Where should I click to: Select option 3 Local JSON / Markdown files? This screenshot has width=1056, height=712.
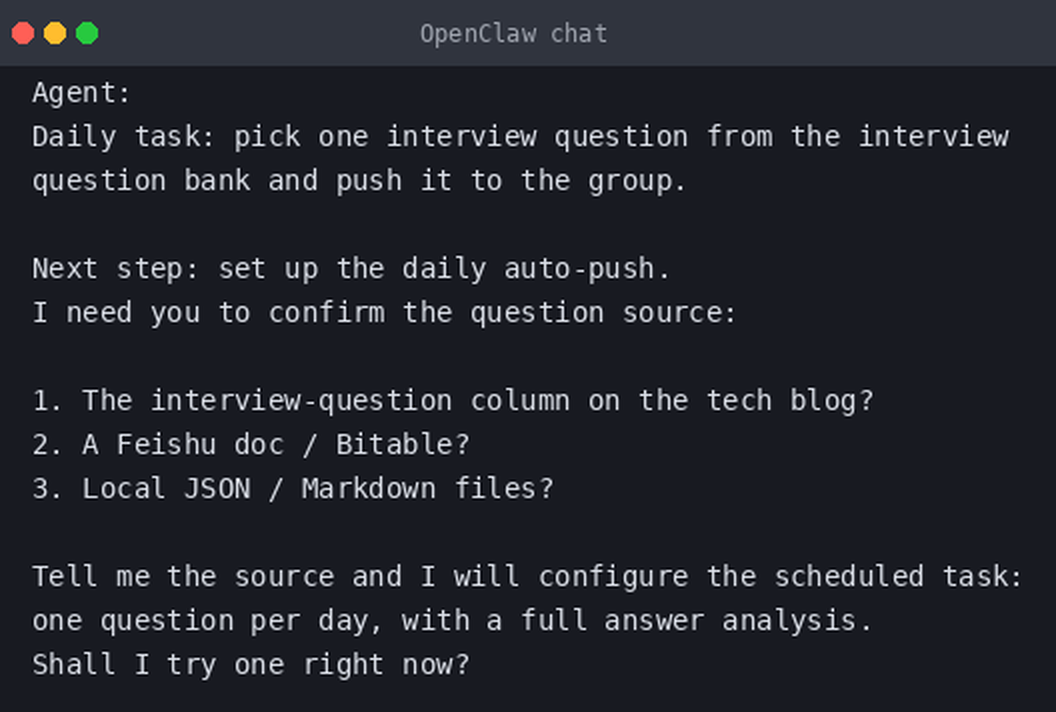coord(293,488)
